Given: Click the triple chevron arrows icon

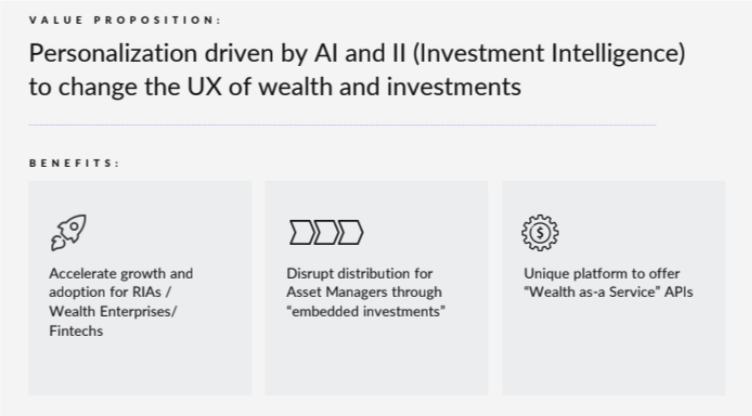Looking at the screenshot, I should click(325, 233).
